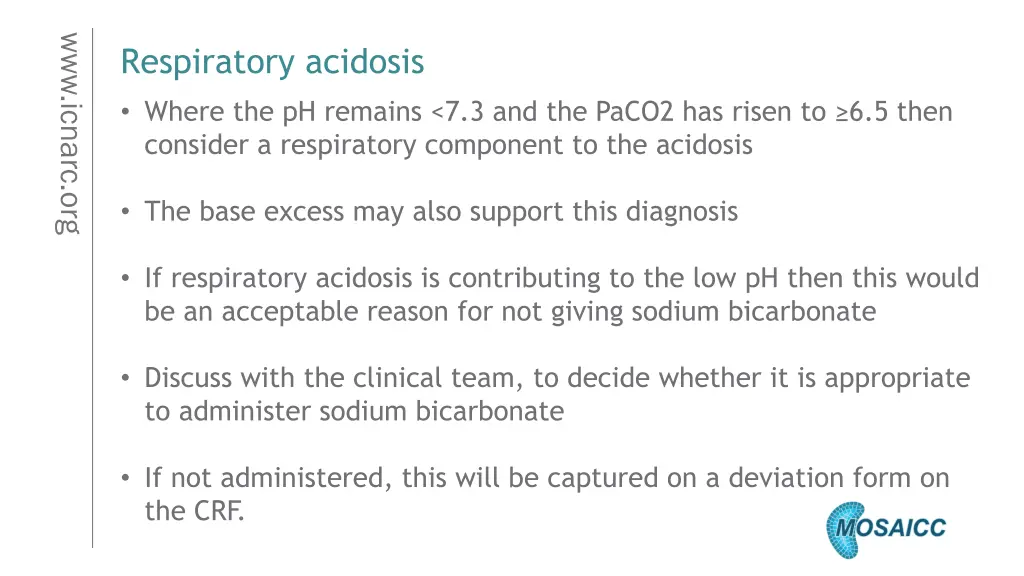Click the first bullet about pH remaining <7.3

click(x=548, y=128)
